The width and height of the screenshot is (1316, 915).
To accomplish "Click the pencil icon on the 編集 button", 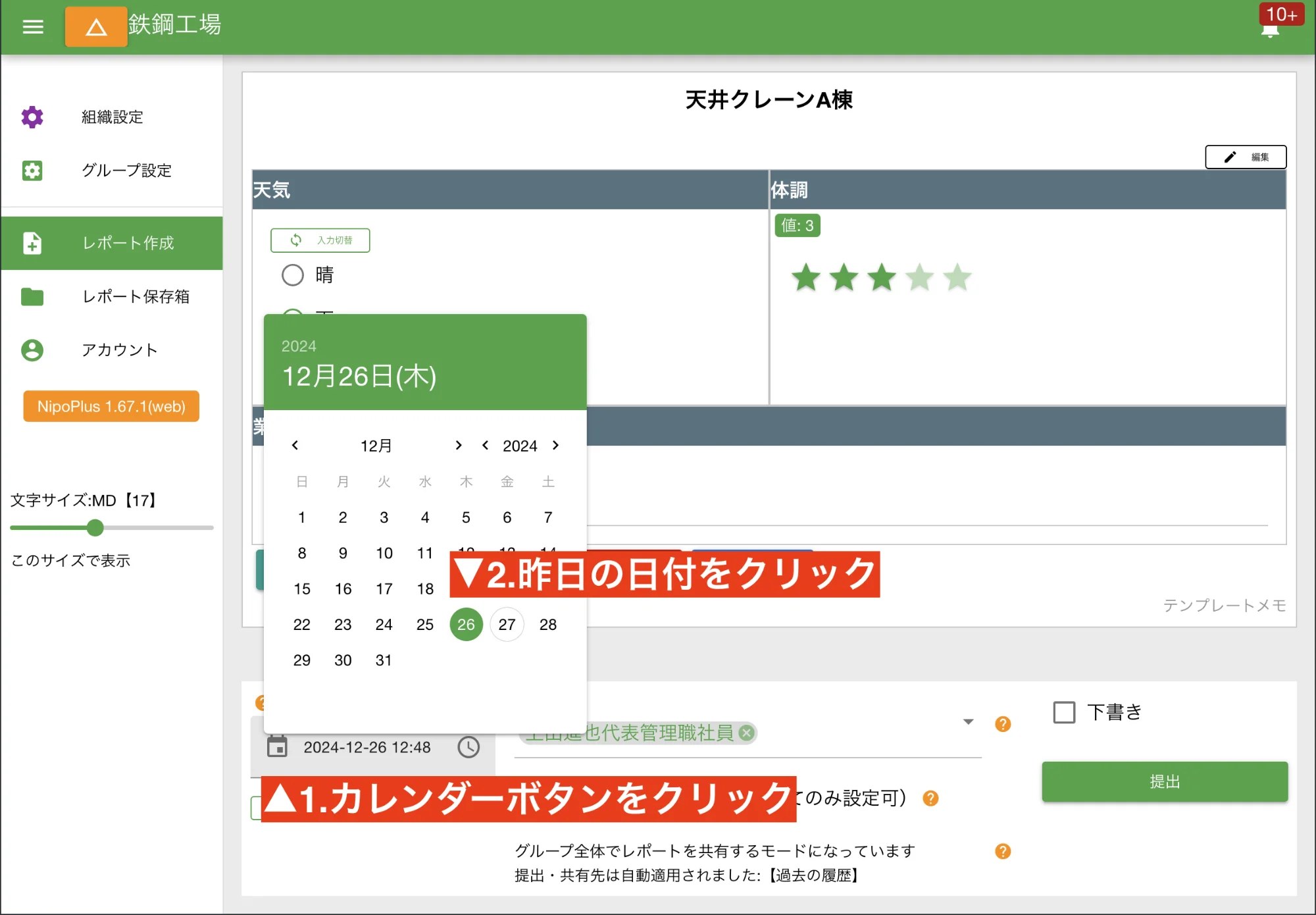I will coord(1230,157).
